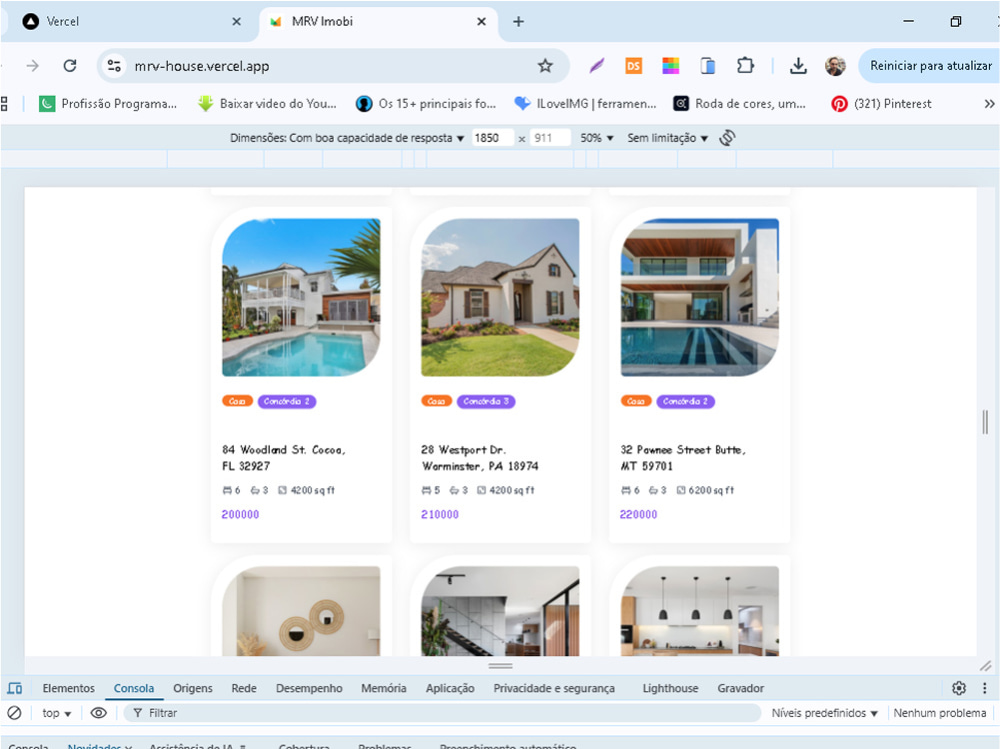1000x749 pixels.
Task: Clear the console with the block icon
Action: (14, 713)
